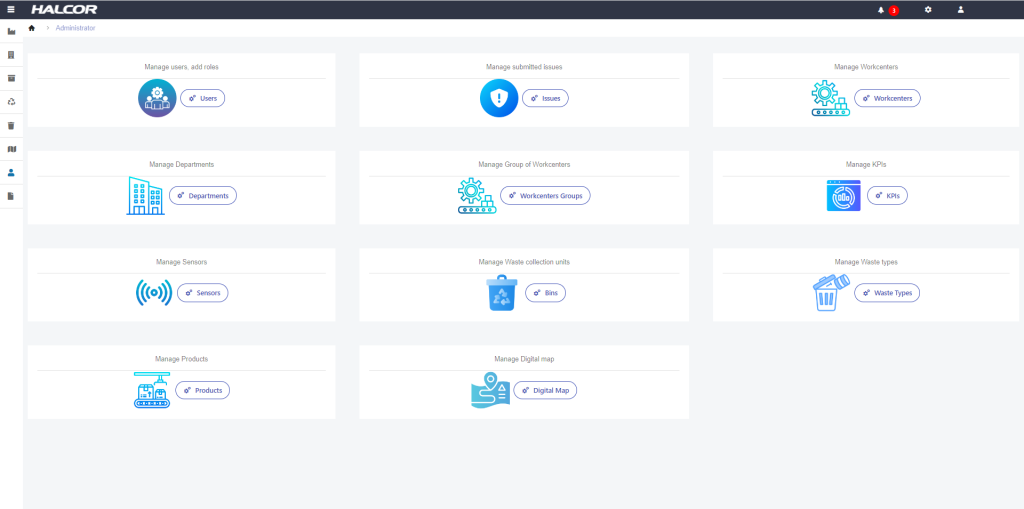Open the trash bin icon in the sidebar
The image size is (1024, 509).
coord(11,125)
